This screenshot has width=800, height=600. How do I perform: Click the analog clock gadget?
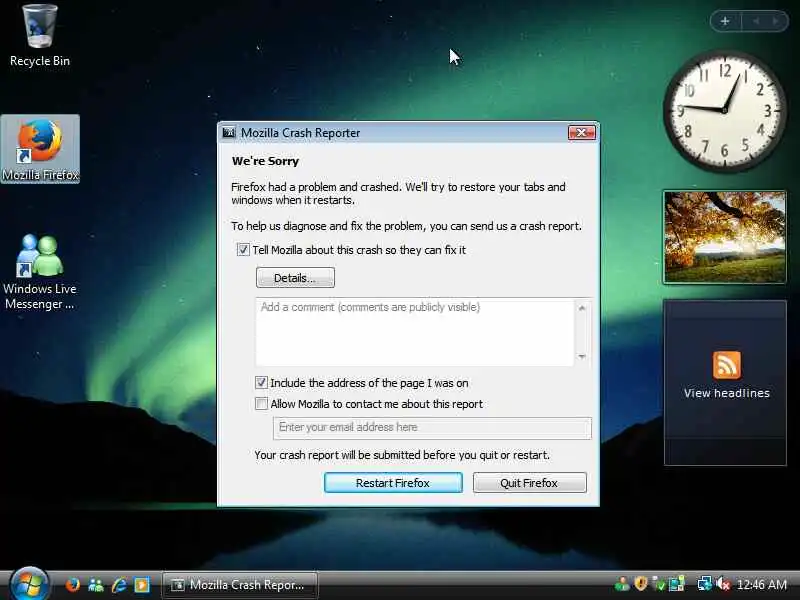tap(724, 110)
